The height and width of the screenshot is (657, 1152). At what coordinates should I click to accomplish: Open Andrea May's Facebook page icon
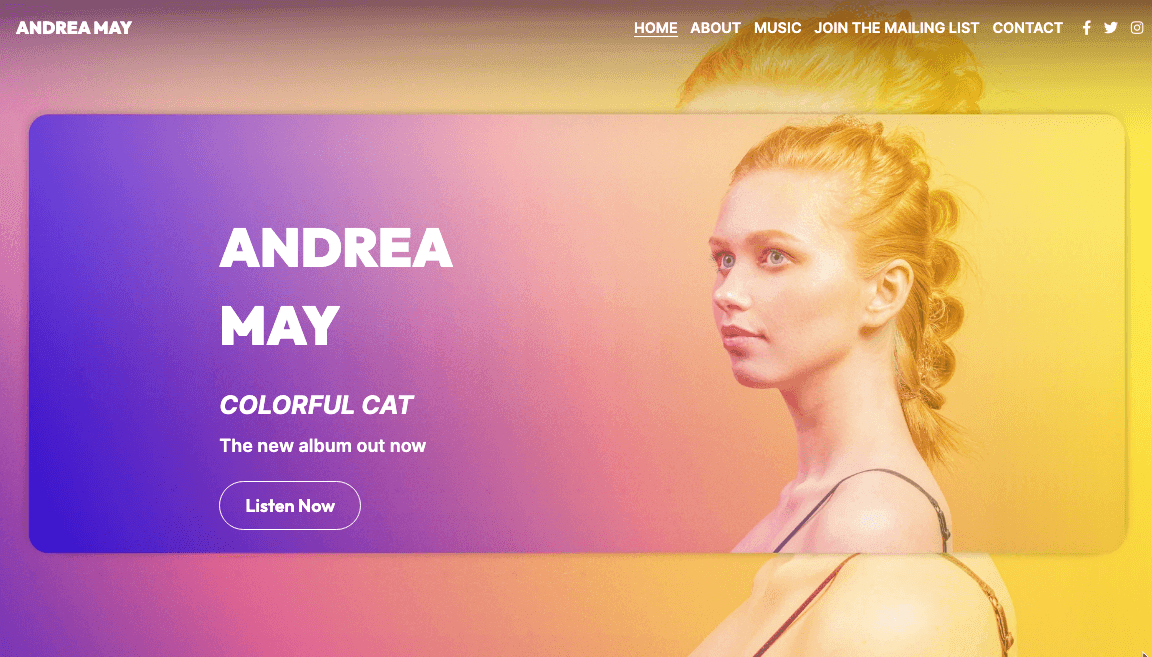pos(1087,28)
